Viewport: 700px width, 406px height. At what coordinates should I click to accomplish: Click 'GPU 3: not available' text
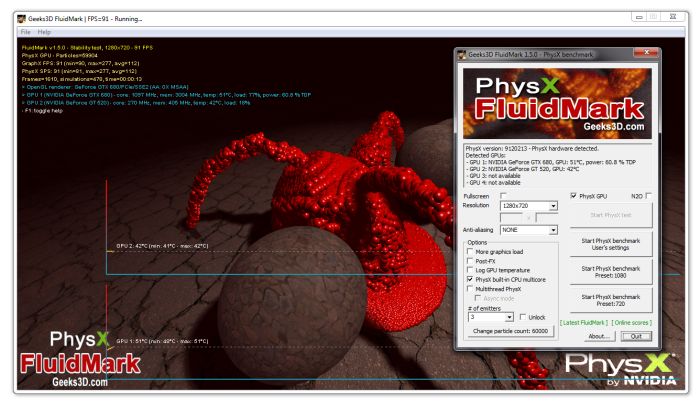[493, 176]
